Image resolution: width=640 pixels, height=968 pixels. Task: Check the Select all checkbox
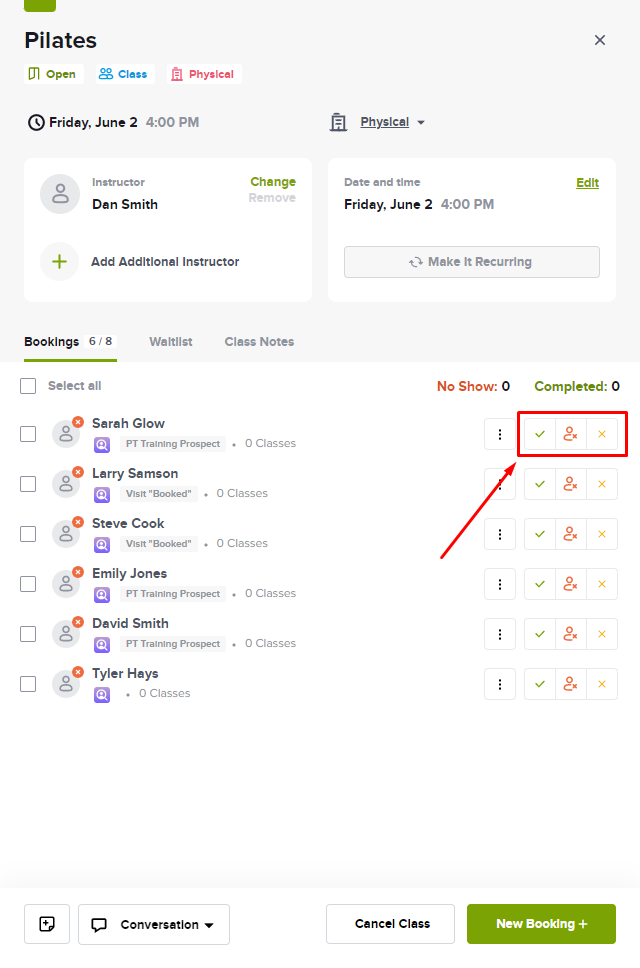(x=28, y=386)
